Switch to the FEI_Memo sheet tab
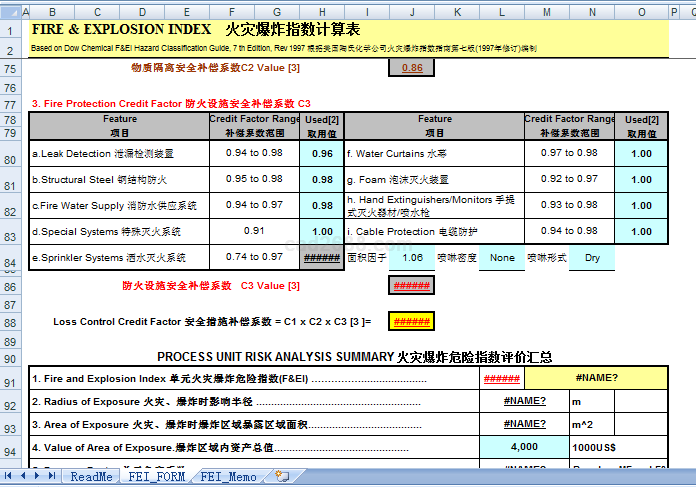The image size is (696, 487). (228, 477)
